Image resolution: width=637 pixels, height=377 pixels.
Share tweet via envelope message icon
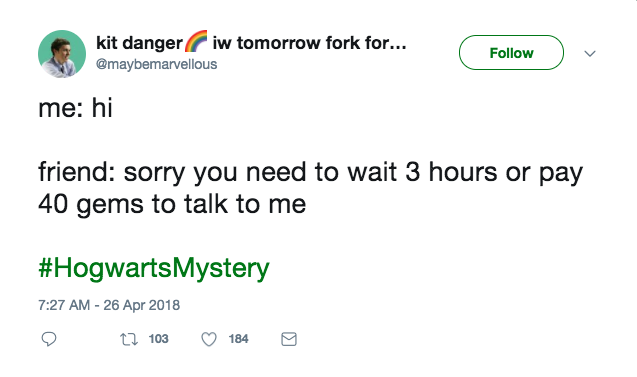289,339
